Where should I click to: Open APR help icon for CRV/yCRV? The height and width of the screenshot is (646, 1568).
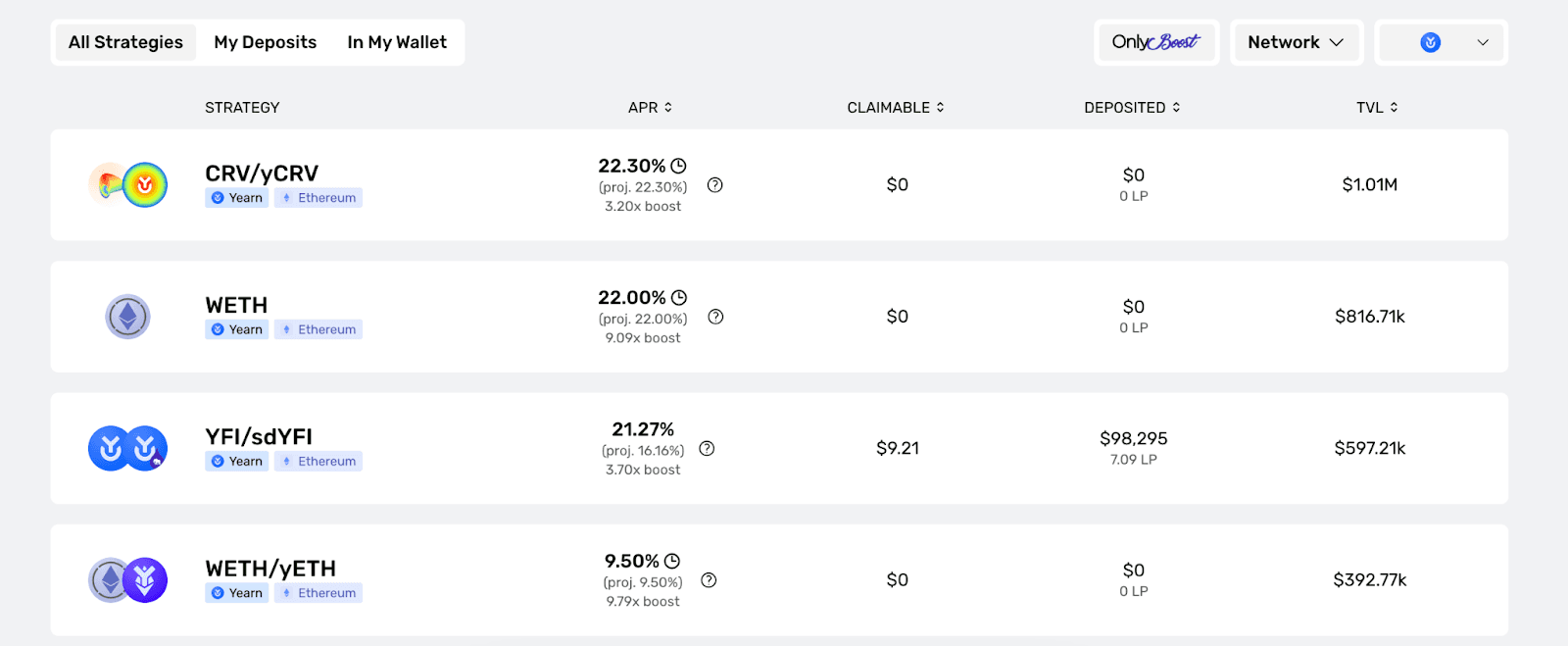coord(715,185)
